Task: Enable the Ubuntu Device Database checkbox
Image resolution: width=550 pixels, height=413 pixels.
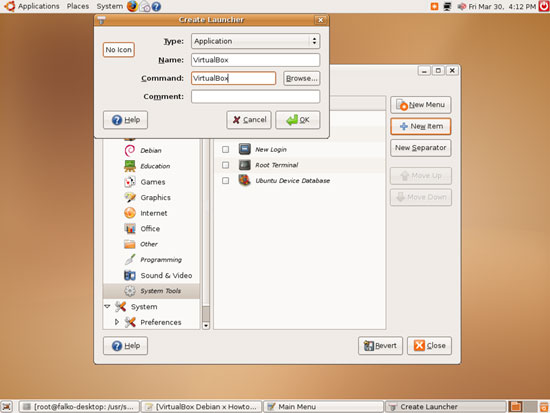Action: point(226,181)
